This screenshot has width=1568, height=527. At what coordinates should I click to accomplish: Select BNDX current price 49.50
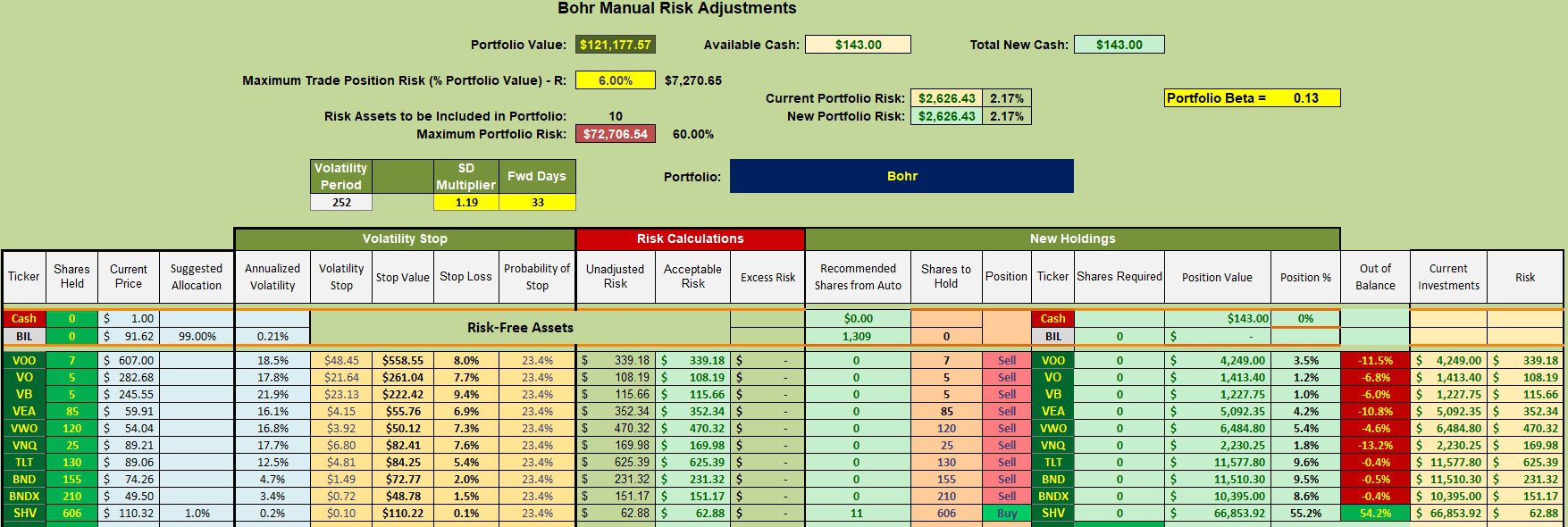(x=129, y=497)
